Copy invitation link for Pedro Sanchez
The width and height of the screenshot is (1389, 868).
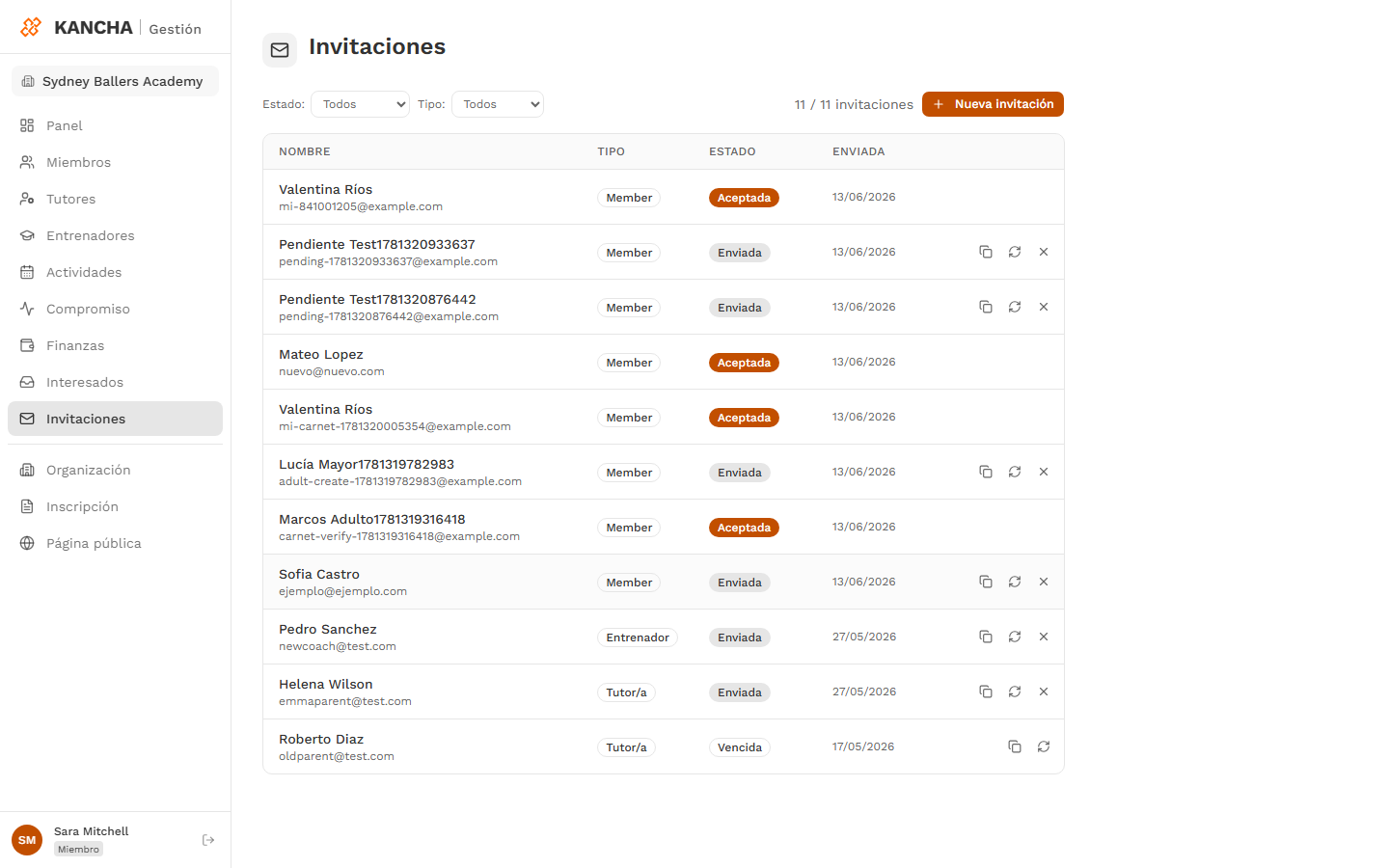pyautogui.click(x=986, y=637)
